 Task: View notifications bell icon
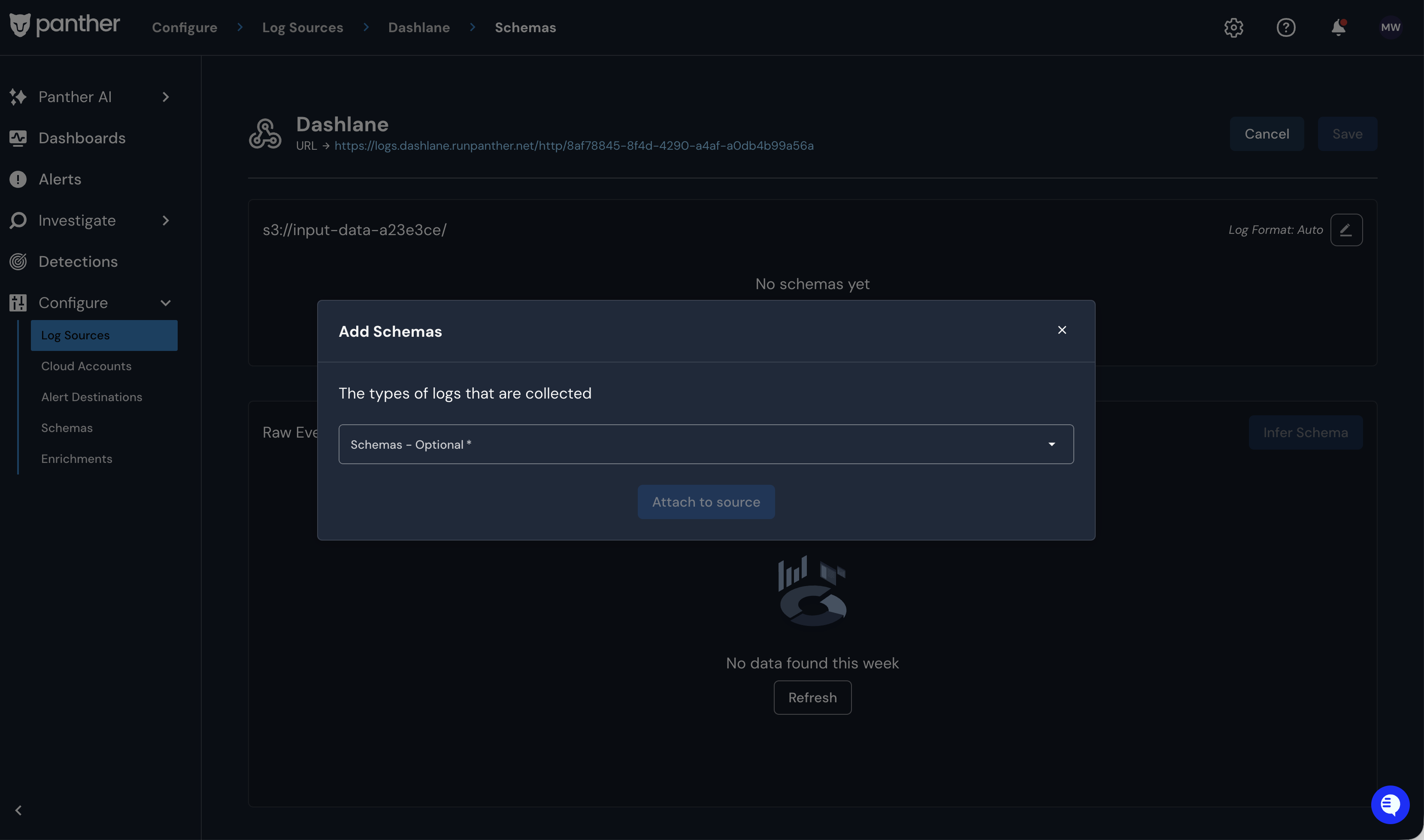(x=1339, y=27)
